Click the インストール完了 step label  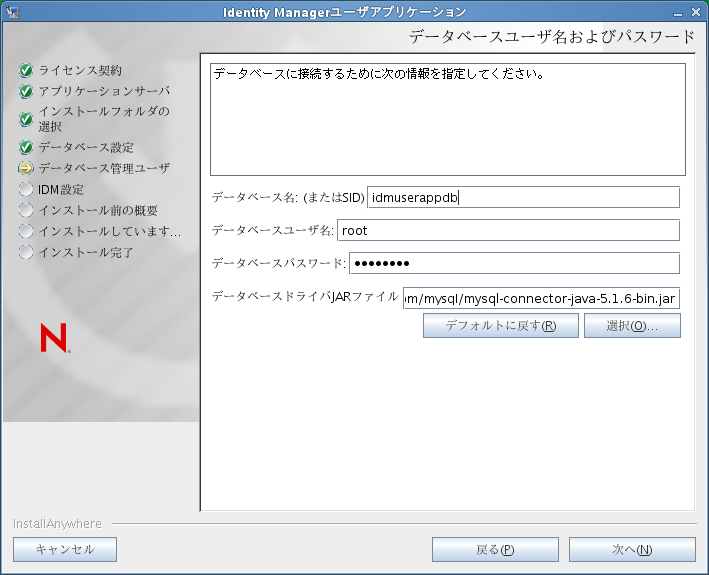point(86,252)
